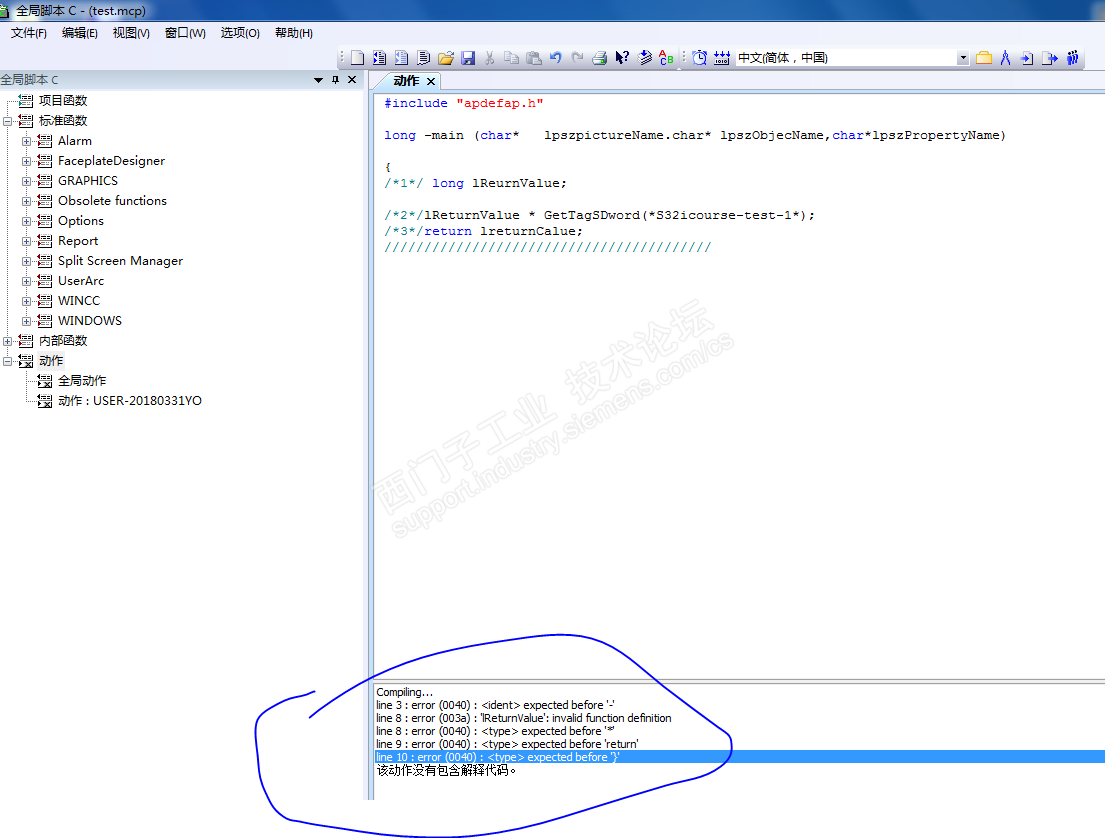Undo the last edit with the arrow icon
Viewport: 1105px width, 838px height.
[x=555, y=58]
